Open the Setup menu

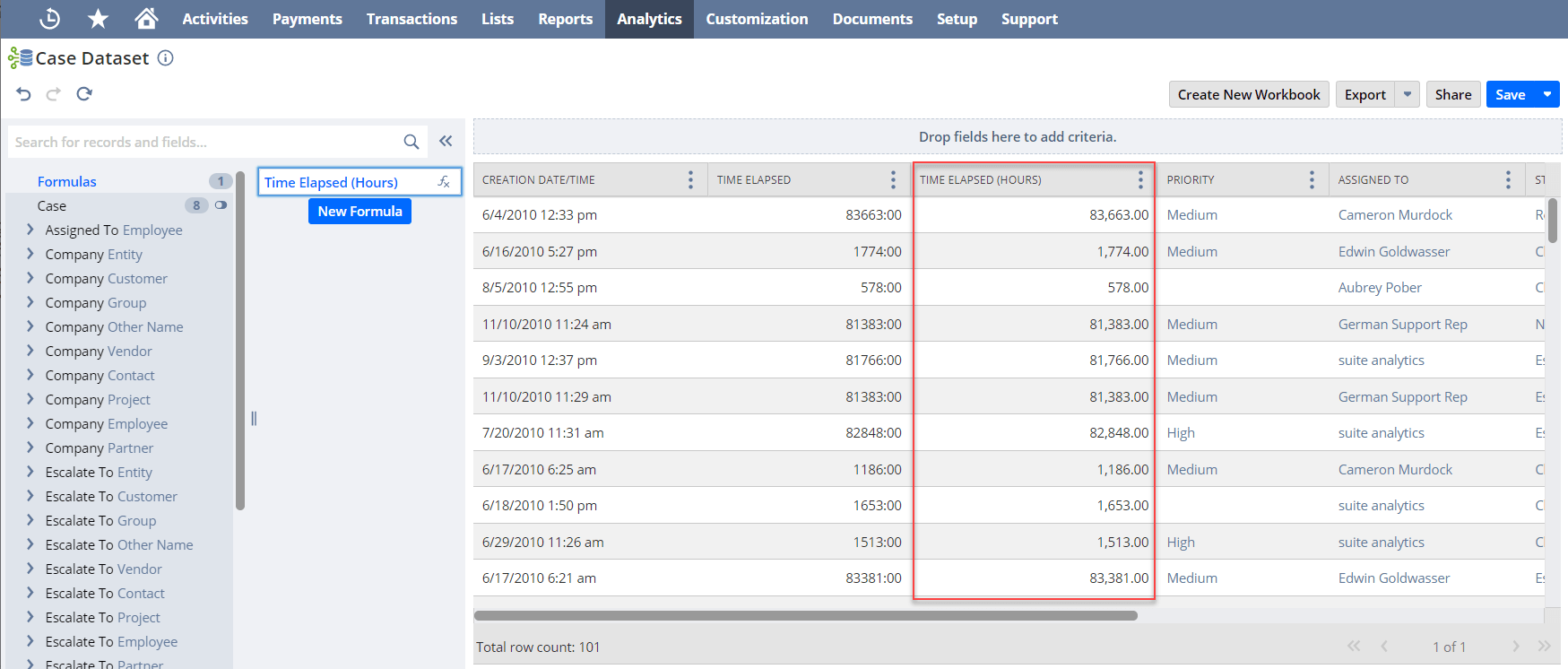coord(957,19)
